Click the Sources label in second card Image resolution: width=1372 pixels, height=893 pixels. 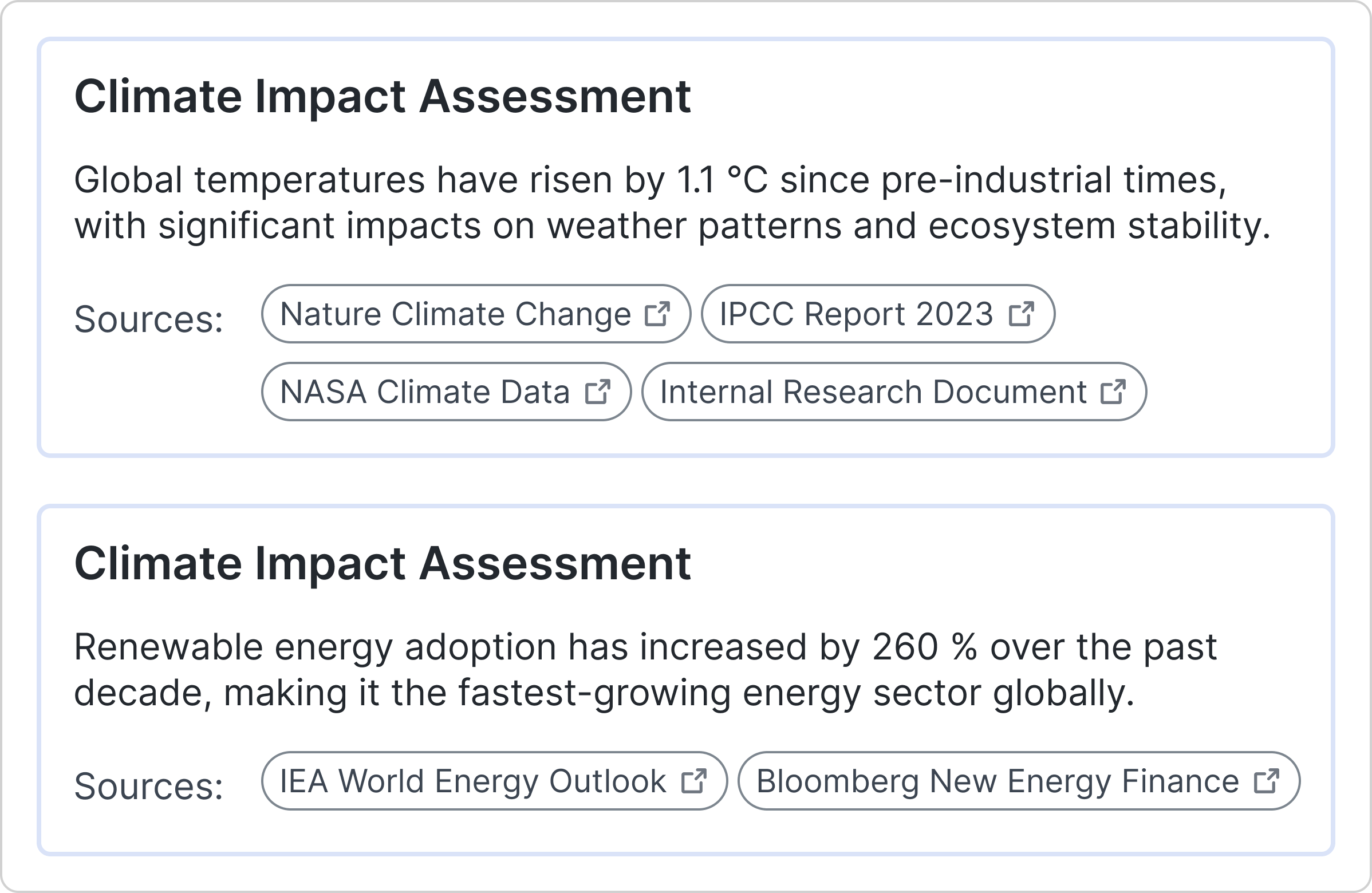149,787
